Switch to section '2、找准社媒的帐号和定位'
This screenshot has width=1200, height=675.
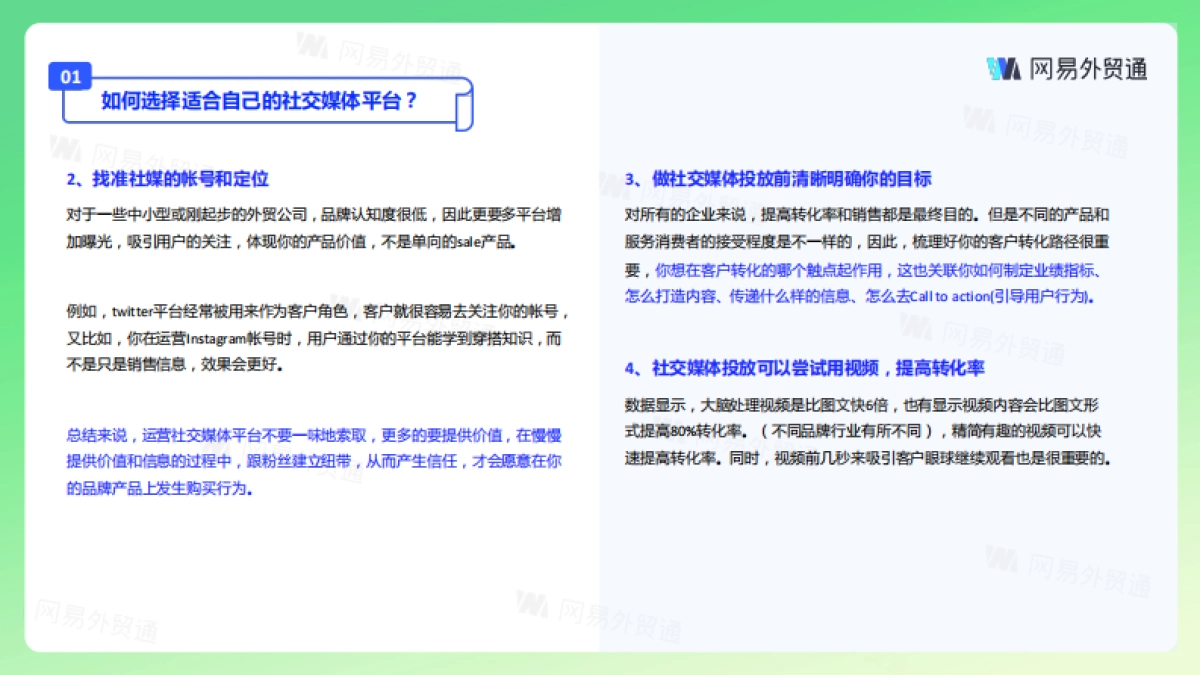165,180
